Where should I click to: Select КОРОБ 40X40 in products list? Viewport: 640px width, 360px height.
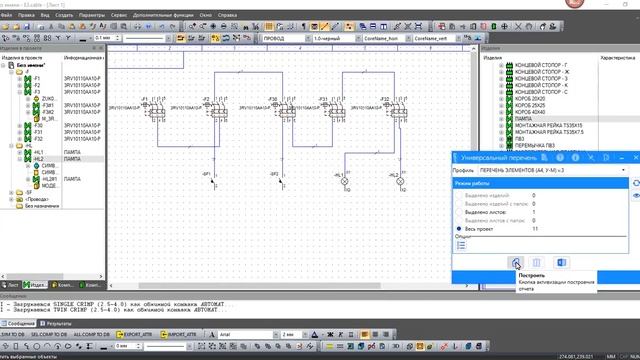(x=530, y=112)
